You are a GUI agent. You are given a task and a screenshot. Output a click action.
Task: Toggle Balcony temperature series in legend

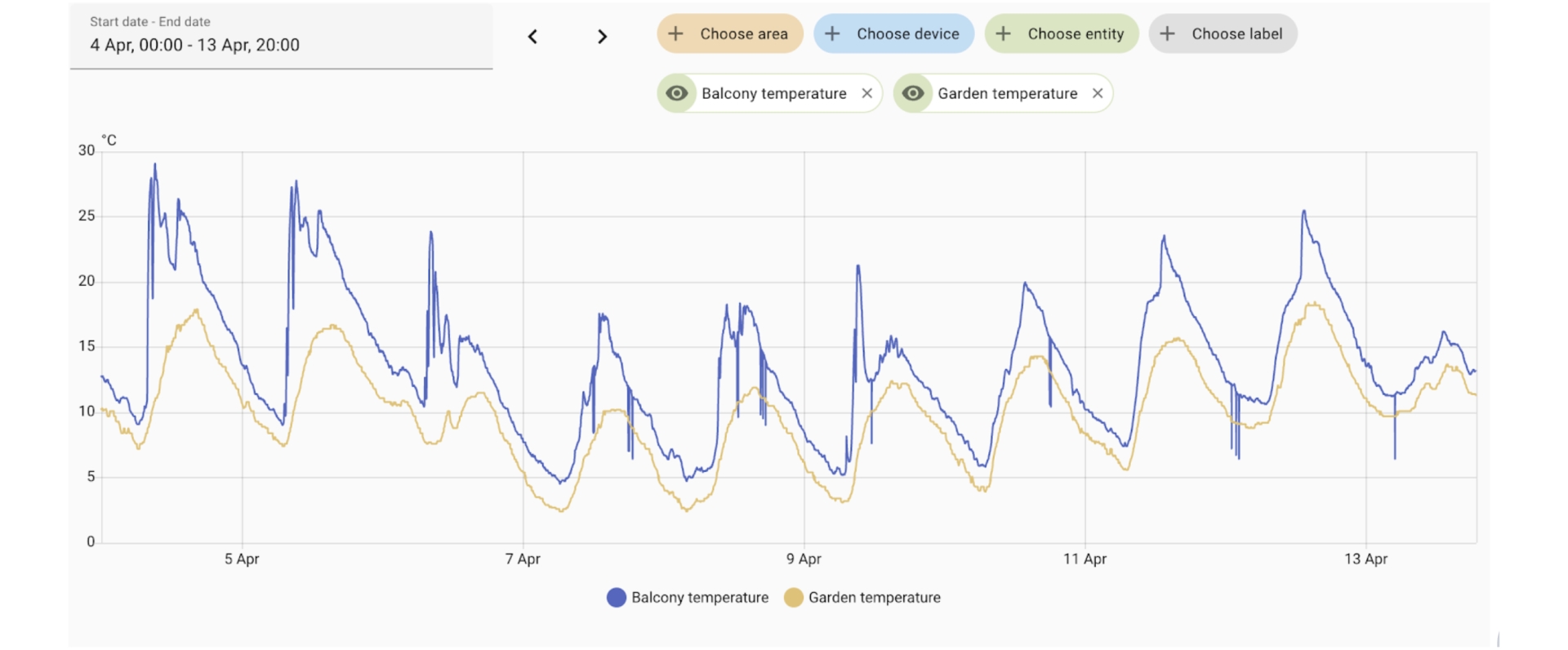click(x=699, y=598)
